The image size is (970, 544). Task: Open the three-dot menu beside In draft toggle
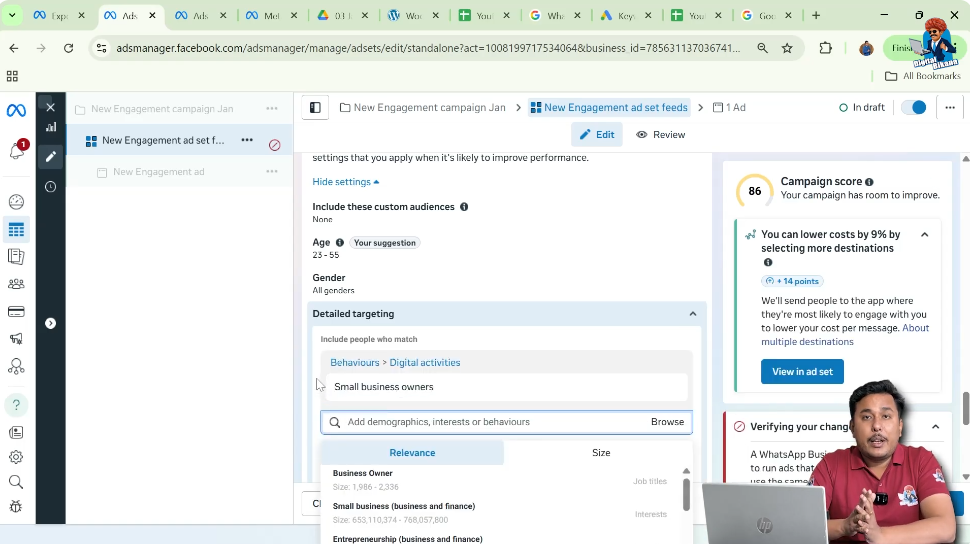pyautogui.click(x=950, y=107)
